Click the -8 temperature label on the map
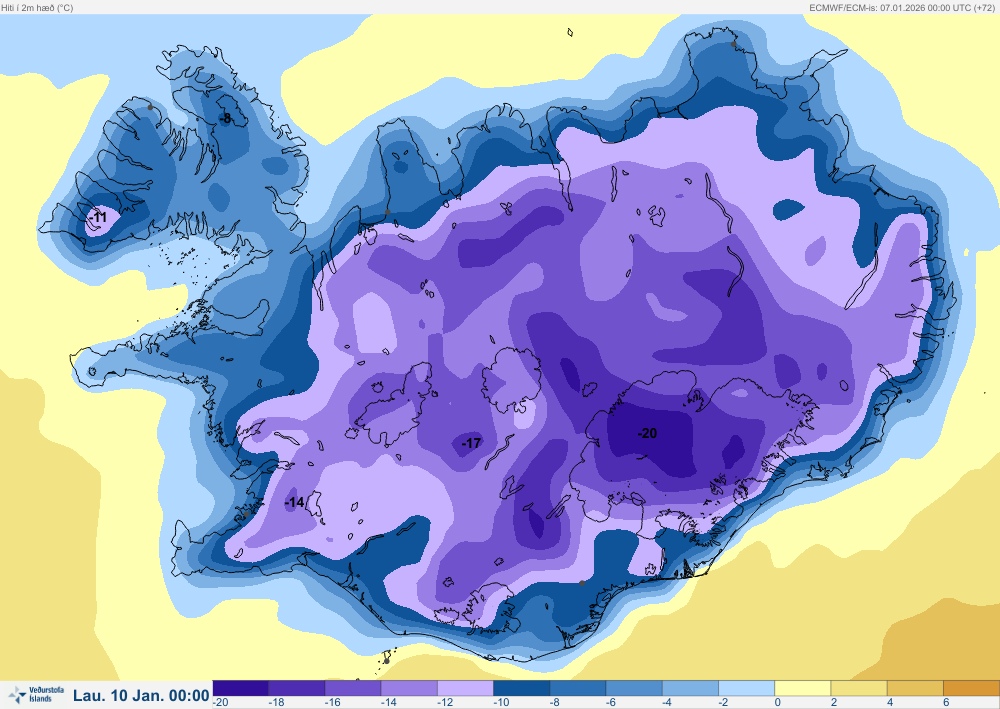 pyautogui.click(x=225, y=118)
